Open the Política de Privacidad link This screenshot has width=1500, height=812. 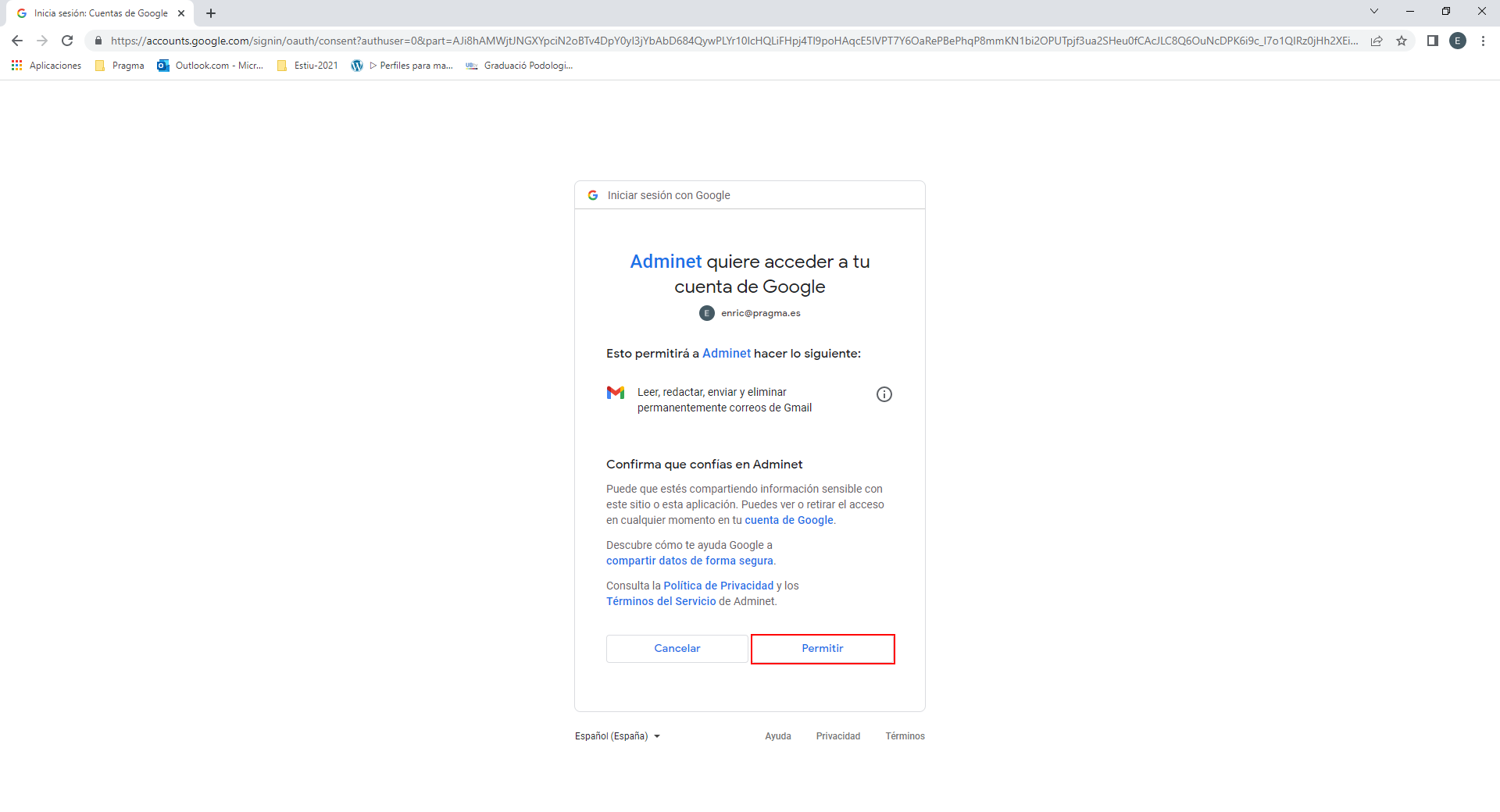click(719, 586)
